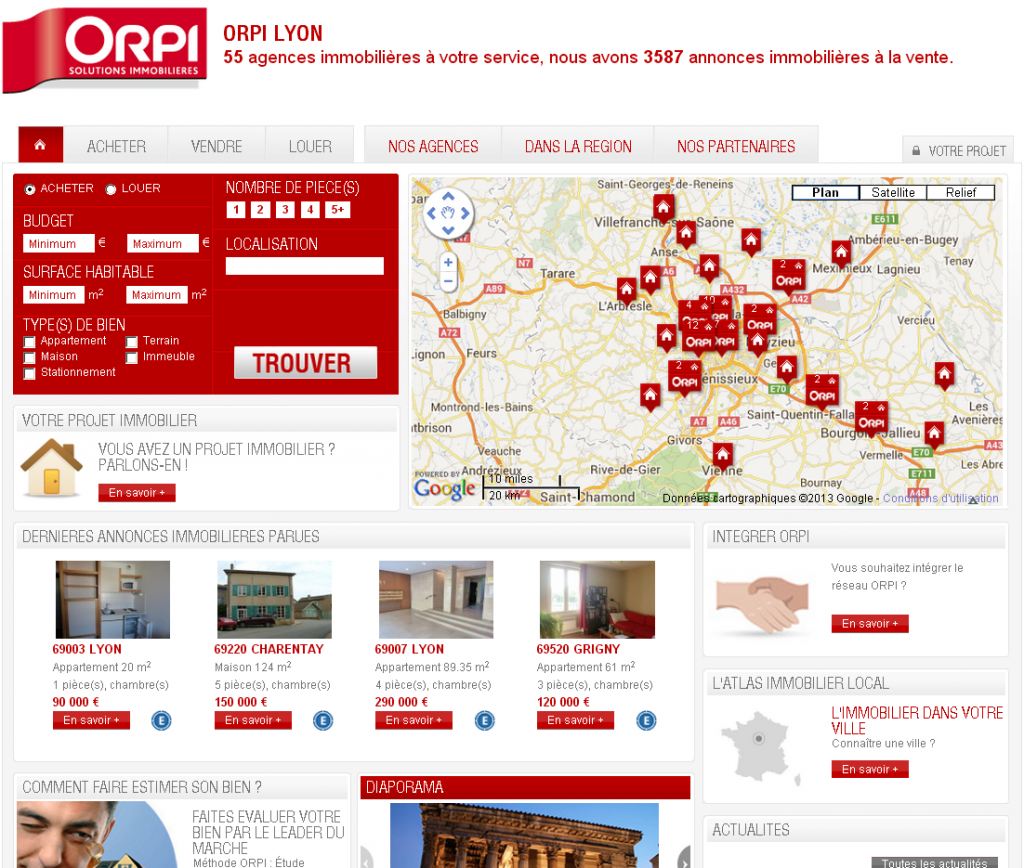The image size is (1024, 868).
Task: Open Conditions d'utilisation map link
Action: pos(940,498)
